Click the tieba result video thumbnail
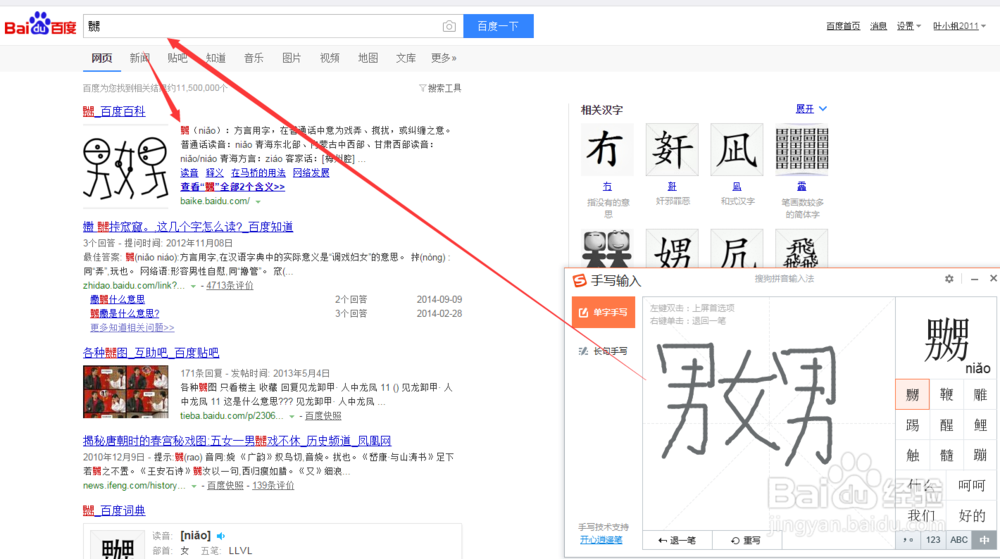Screen dimensions: 1000x559 (x=126, y=392)
